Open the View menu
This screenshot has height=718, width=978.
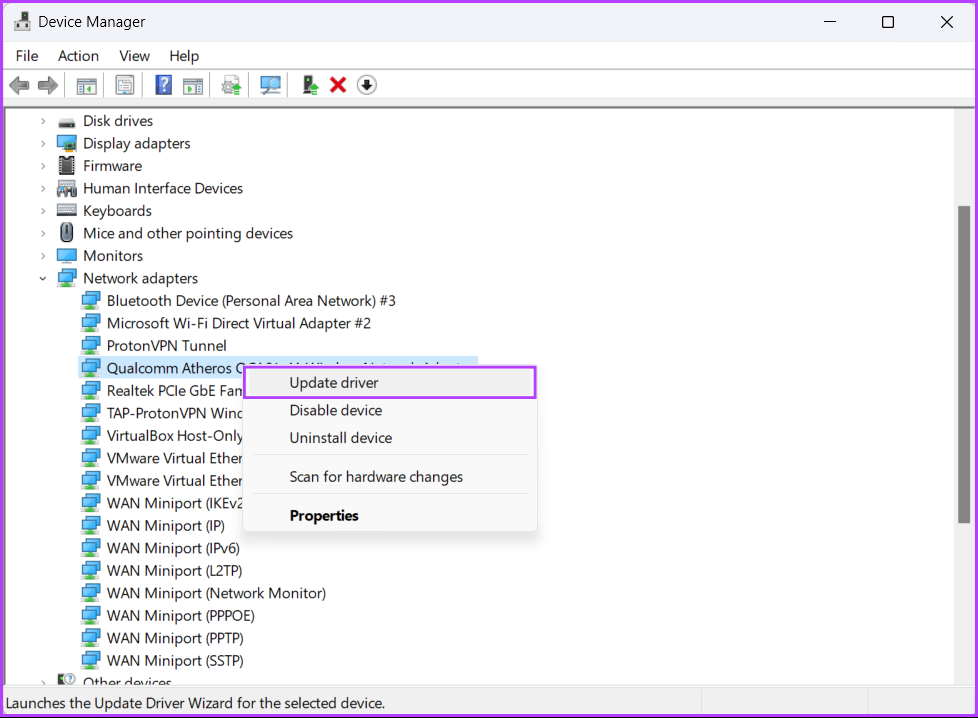click(134, 56)
